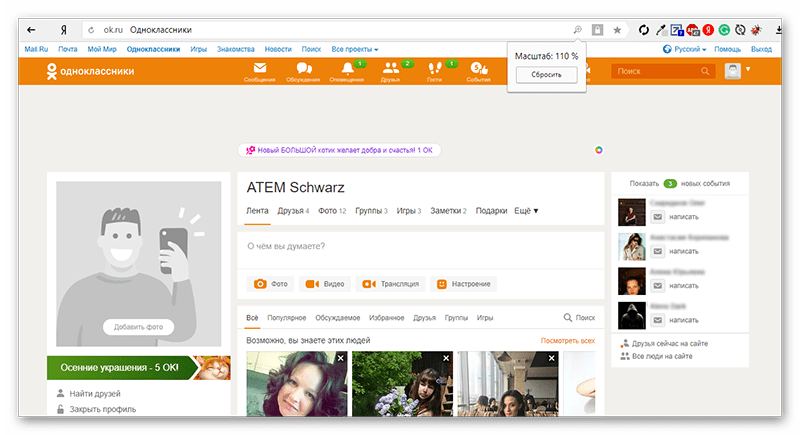The width and height of the screenshot is (800, 435).
Task: Open the browser sync extension icon
Action: coord(644,30)
